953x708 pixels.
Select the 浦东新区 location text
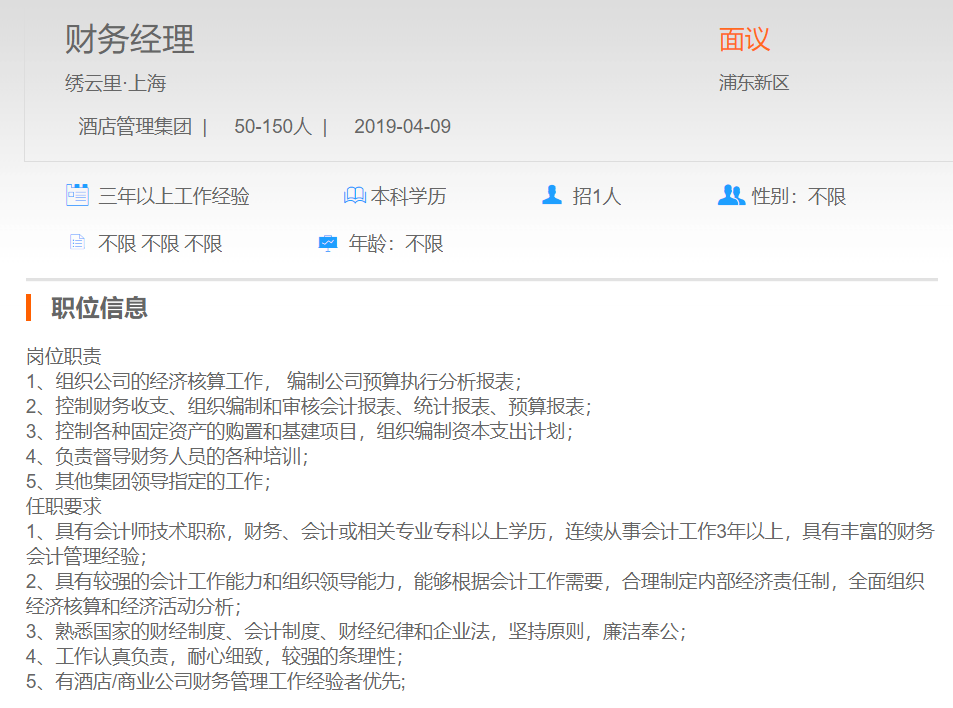754,83
